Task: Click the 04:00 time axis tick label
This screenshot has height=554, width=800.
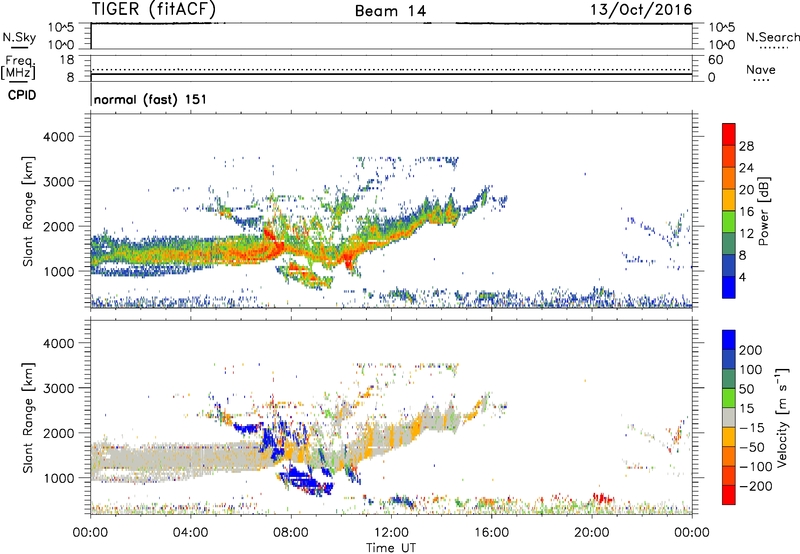Action: (190, 533)
